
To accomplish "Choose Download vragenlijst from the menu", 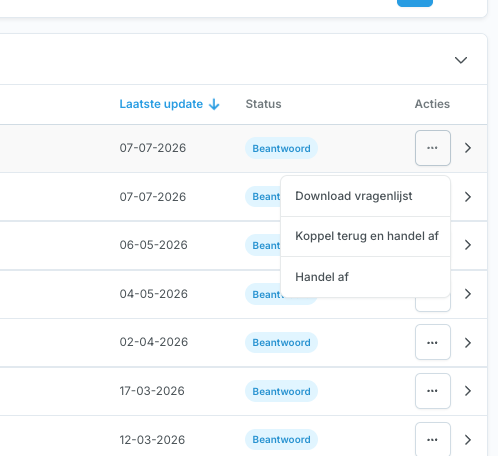I will point(366,196).
